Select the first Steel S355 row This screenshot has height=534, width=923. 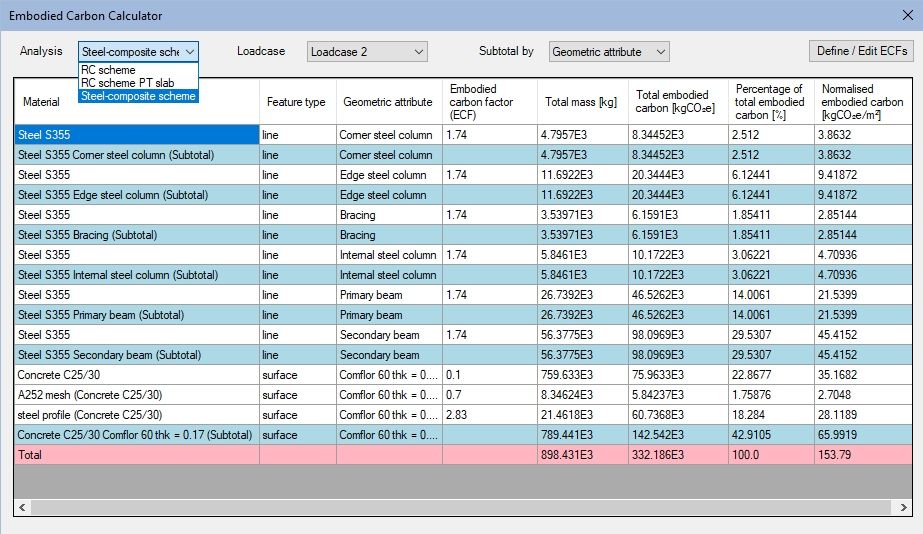pyautogui.click(x=136, y=135)
